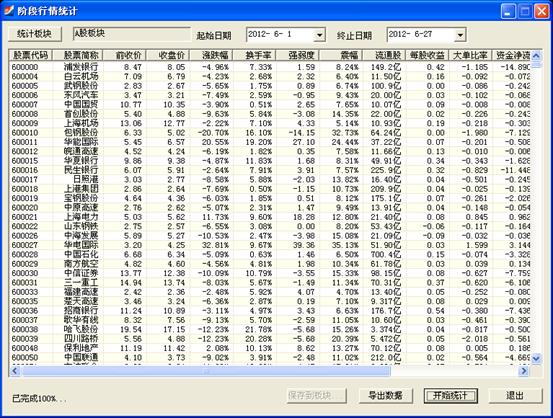Viewport: 553px width, 418px height.
Task: Select the 华能国际 row
Action: click(x=270, y=142)
